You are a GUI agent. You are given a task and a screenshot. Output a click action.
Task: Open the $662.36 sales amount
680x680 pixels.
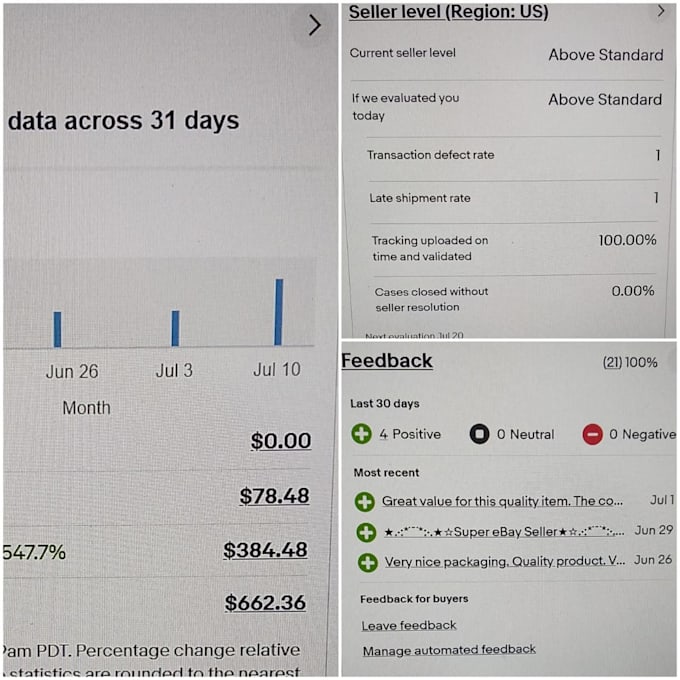(265, 602)
